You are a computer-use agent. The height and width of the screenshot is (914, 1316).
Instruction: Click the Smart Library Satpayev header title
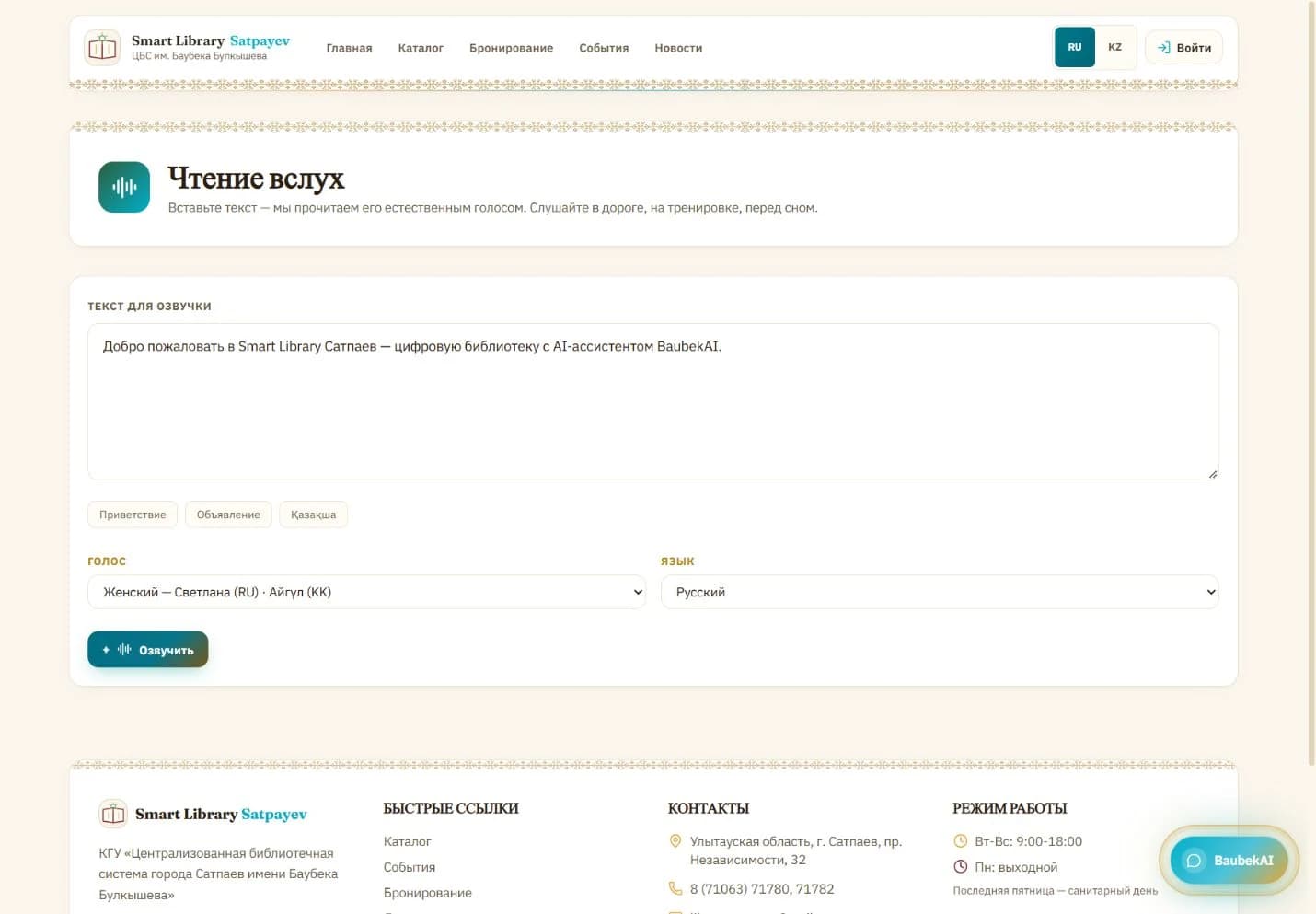point(210,40)
